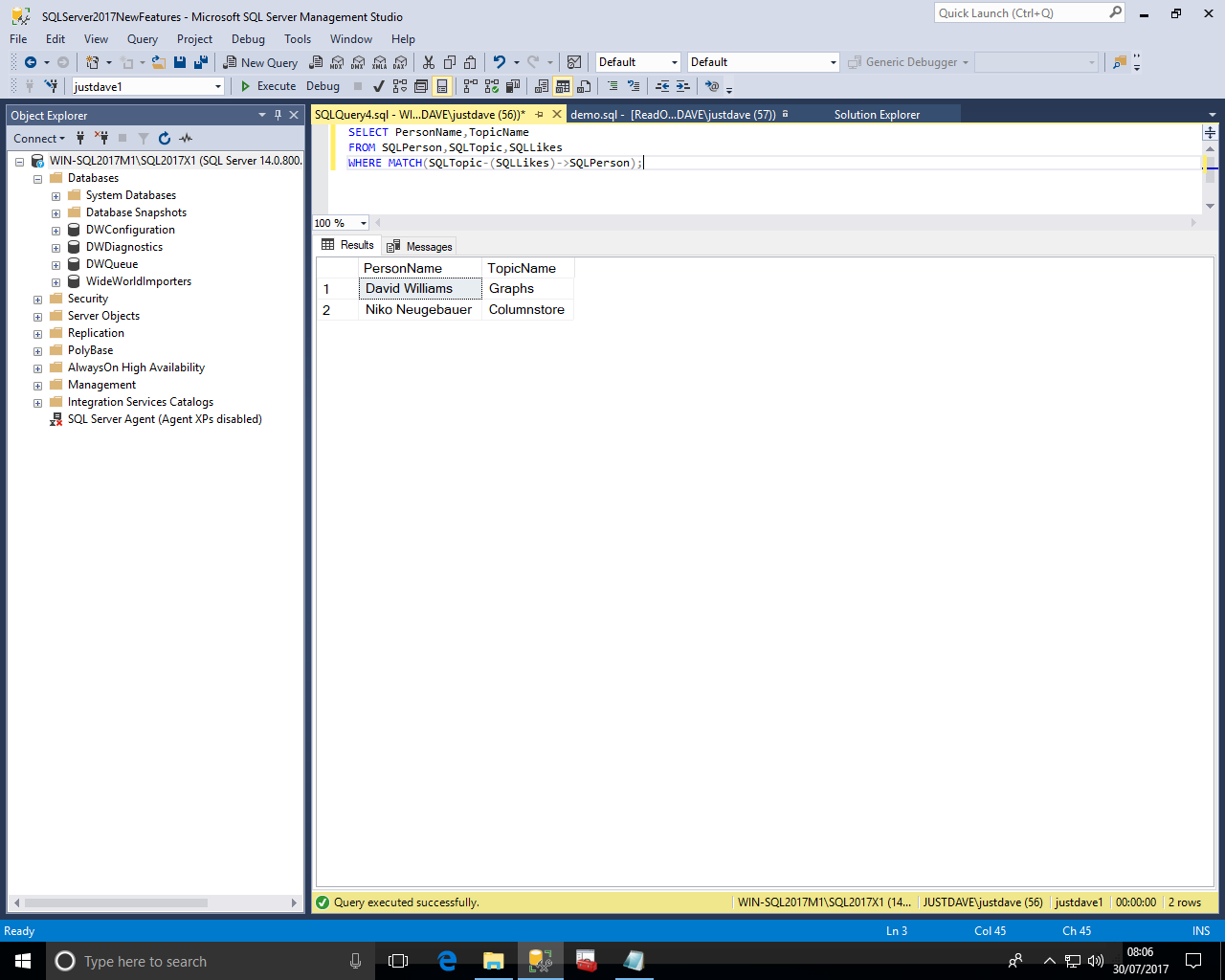Click the MDX query icon

337,62
